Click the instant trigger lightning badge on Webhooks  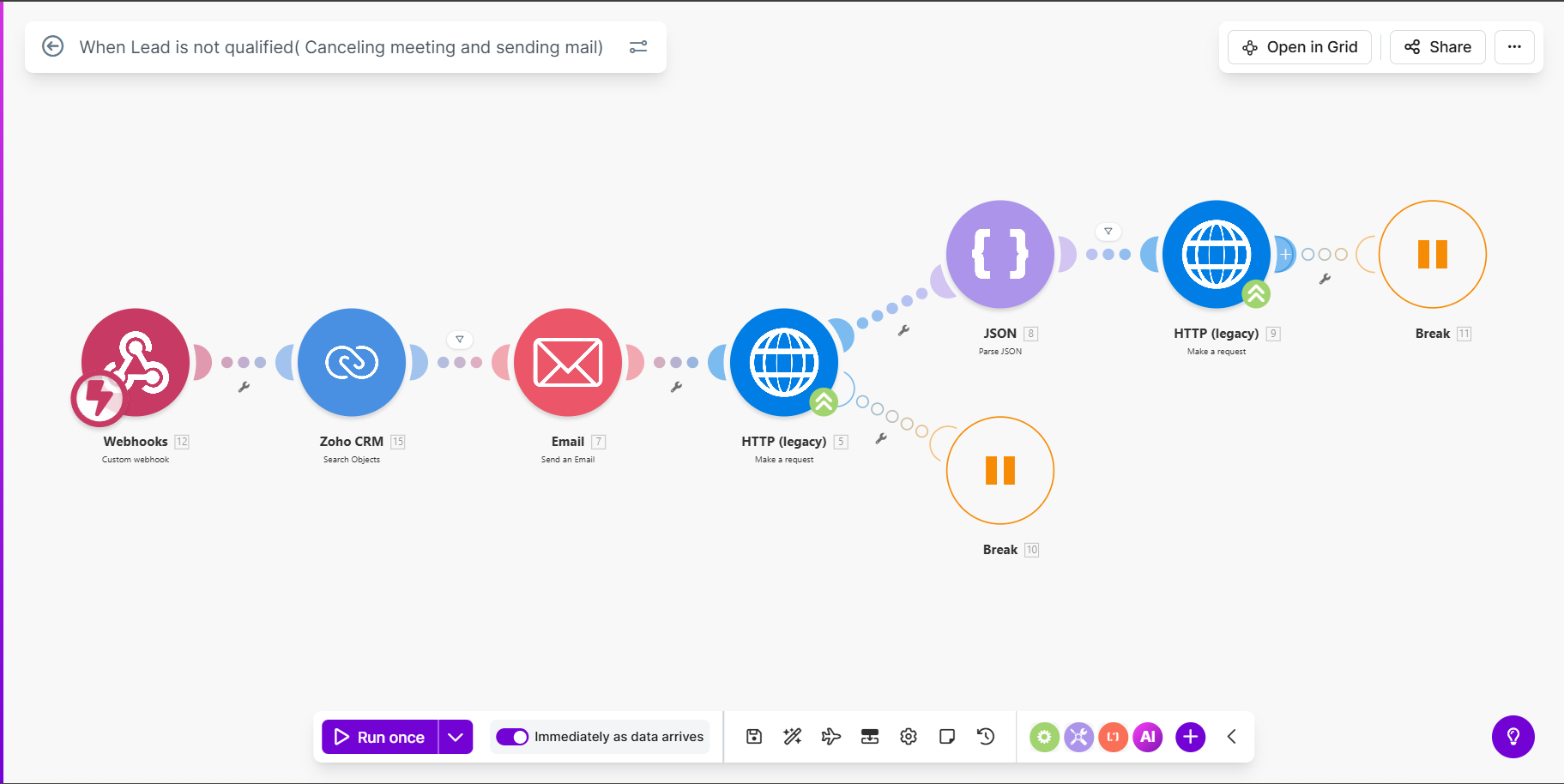pyautogui.click(x=99, y=399)
